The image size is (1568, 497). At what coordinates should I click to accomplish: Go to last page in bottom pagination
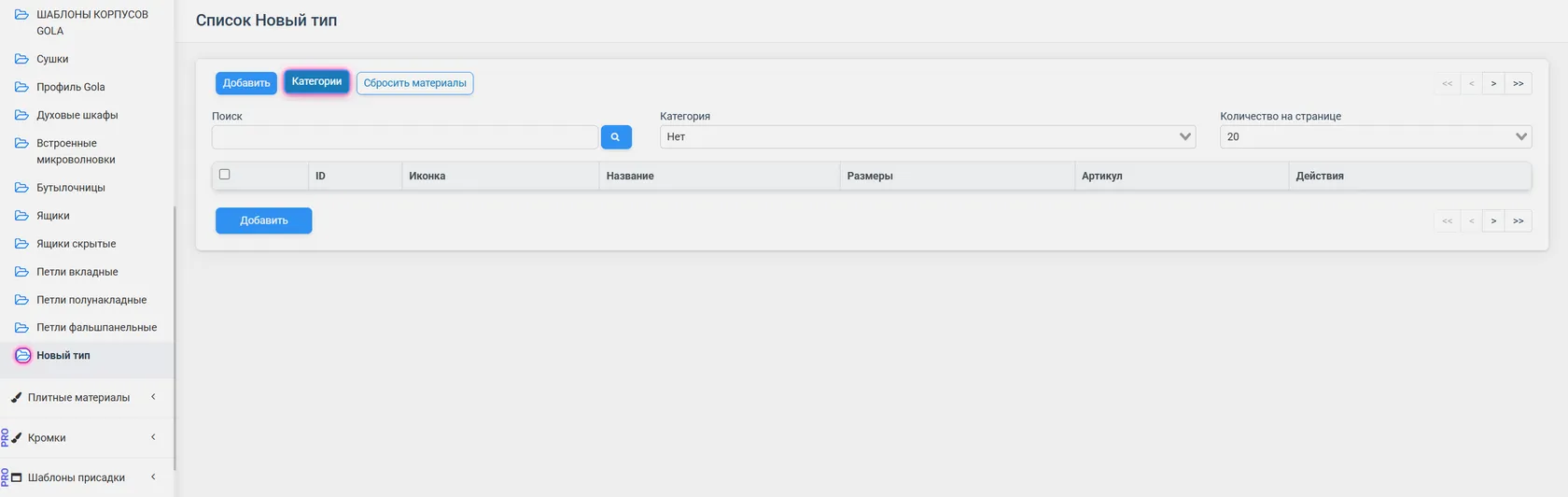click(x=1519, y=220)
